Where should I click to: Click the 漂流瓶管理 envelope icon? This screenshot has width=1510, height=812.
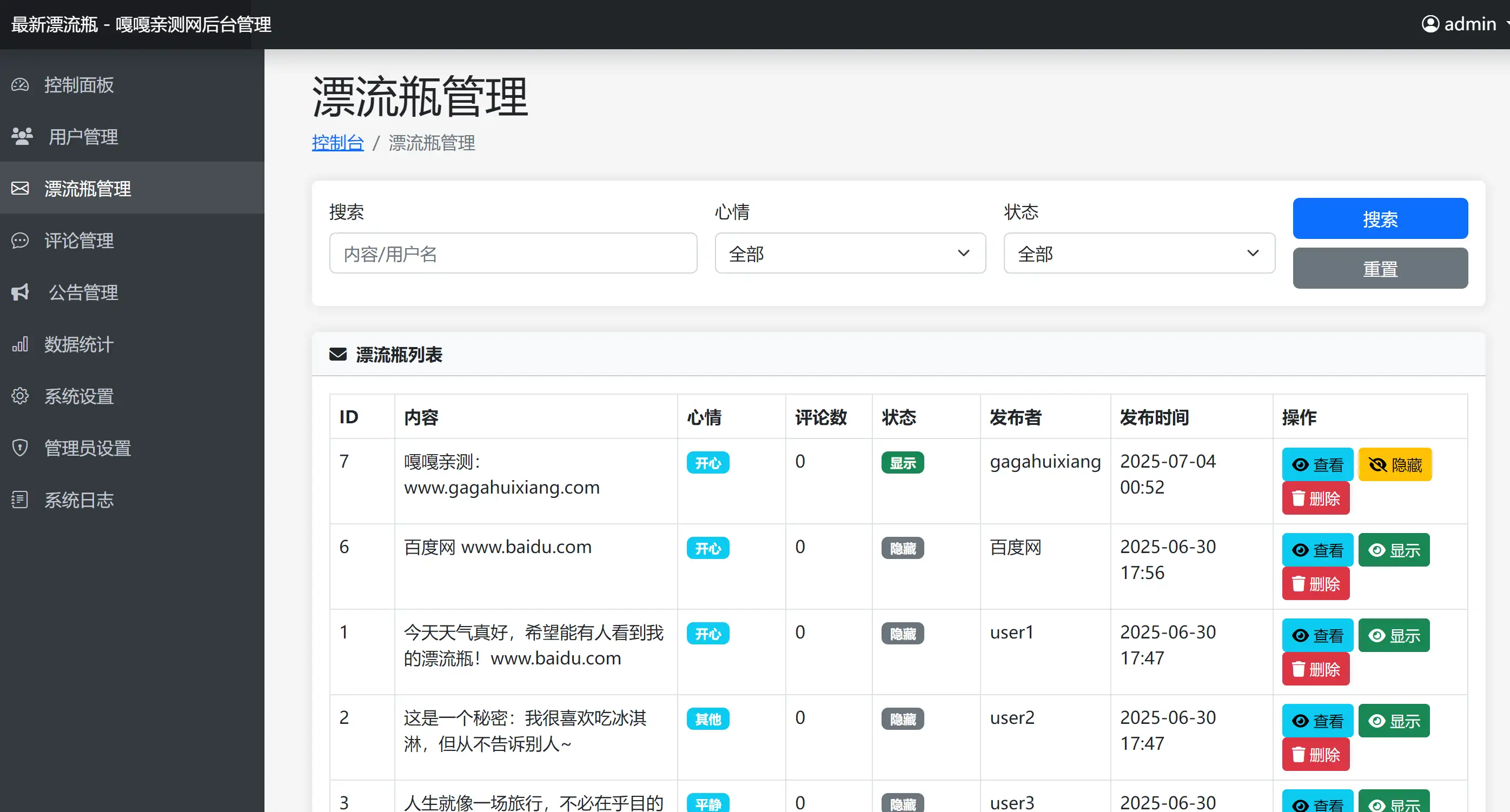20,188
